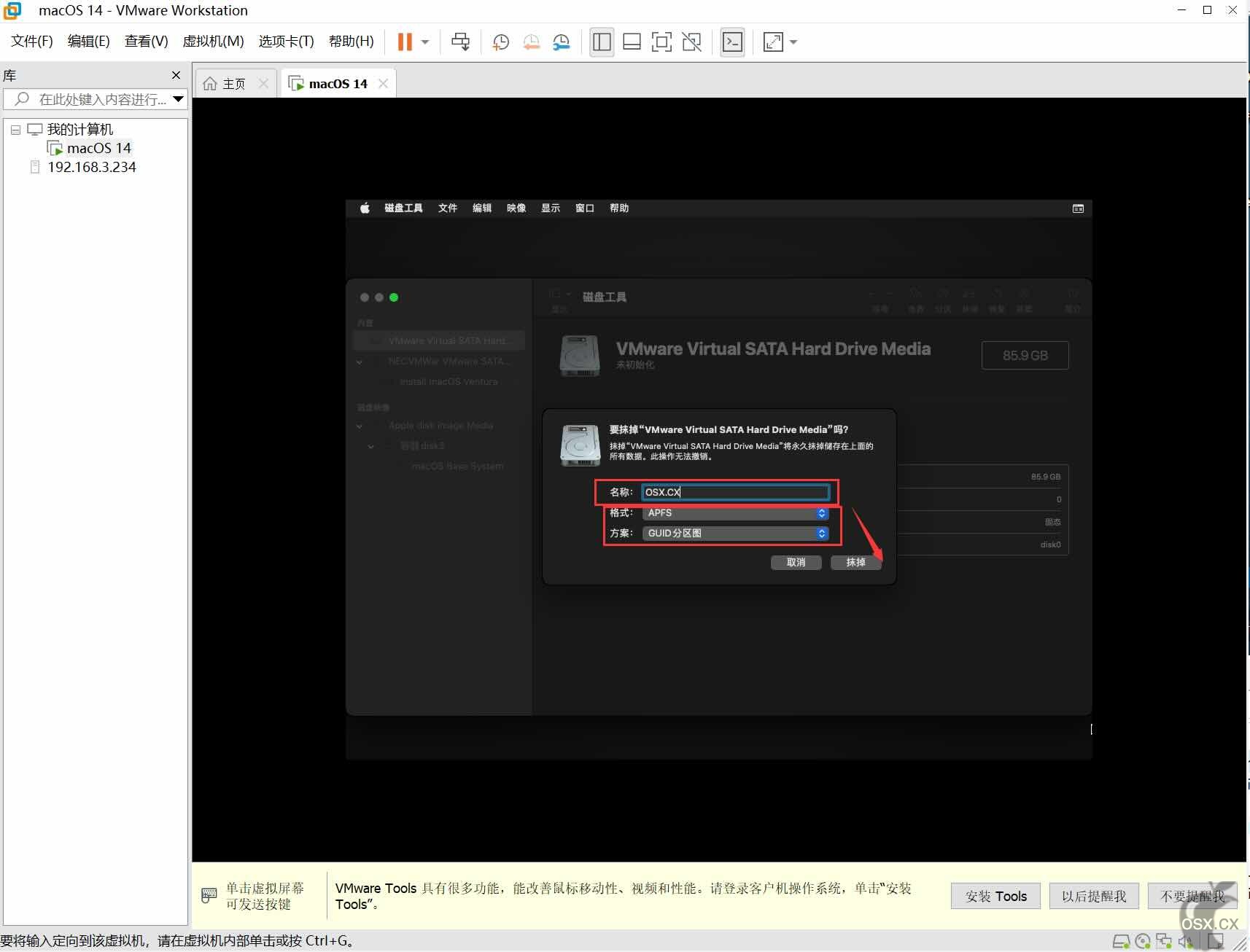Collapse the 我的计算机 tree node
Screen dimensions: 1250x952
coord(15,130)
